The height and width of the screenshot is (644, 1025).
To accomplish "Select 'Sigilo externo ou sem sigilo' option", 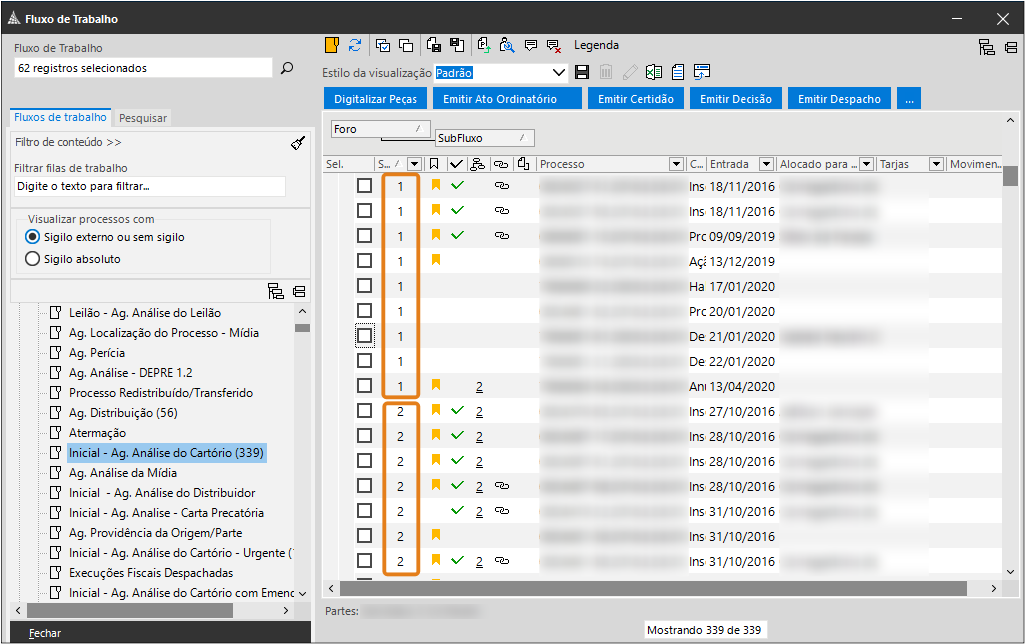I will tap(33, 237).
